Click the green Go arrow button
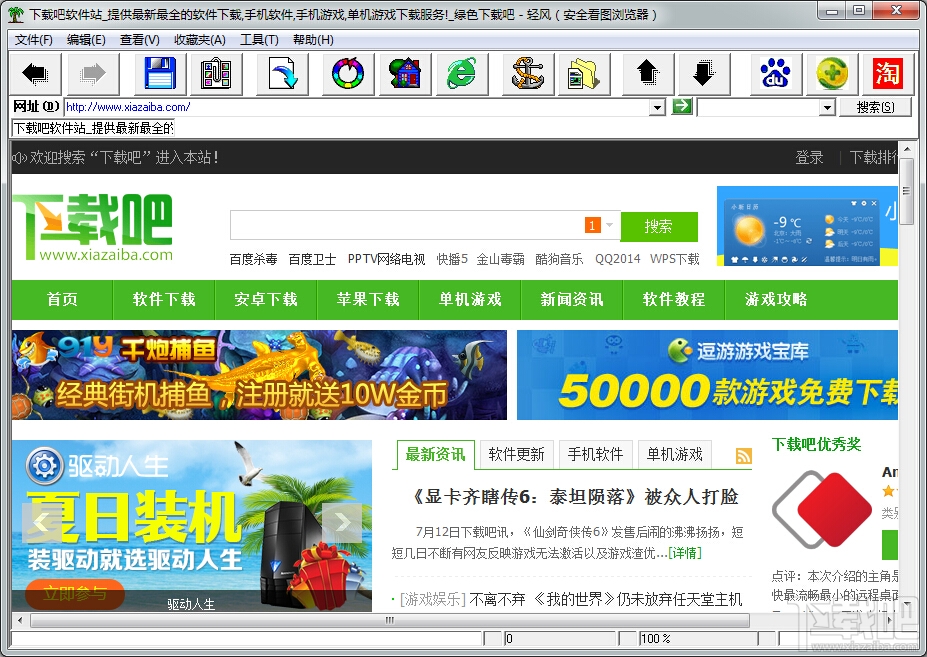This screenshot has height=657, width=927. (682, 106)
